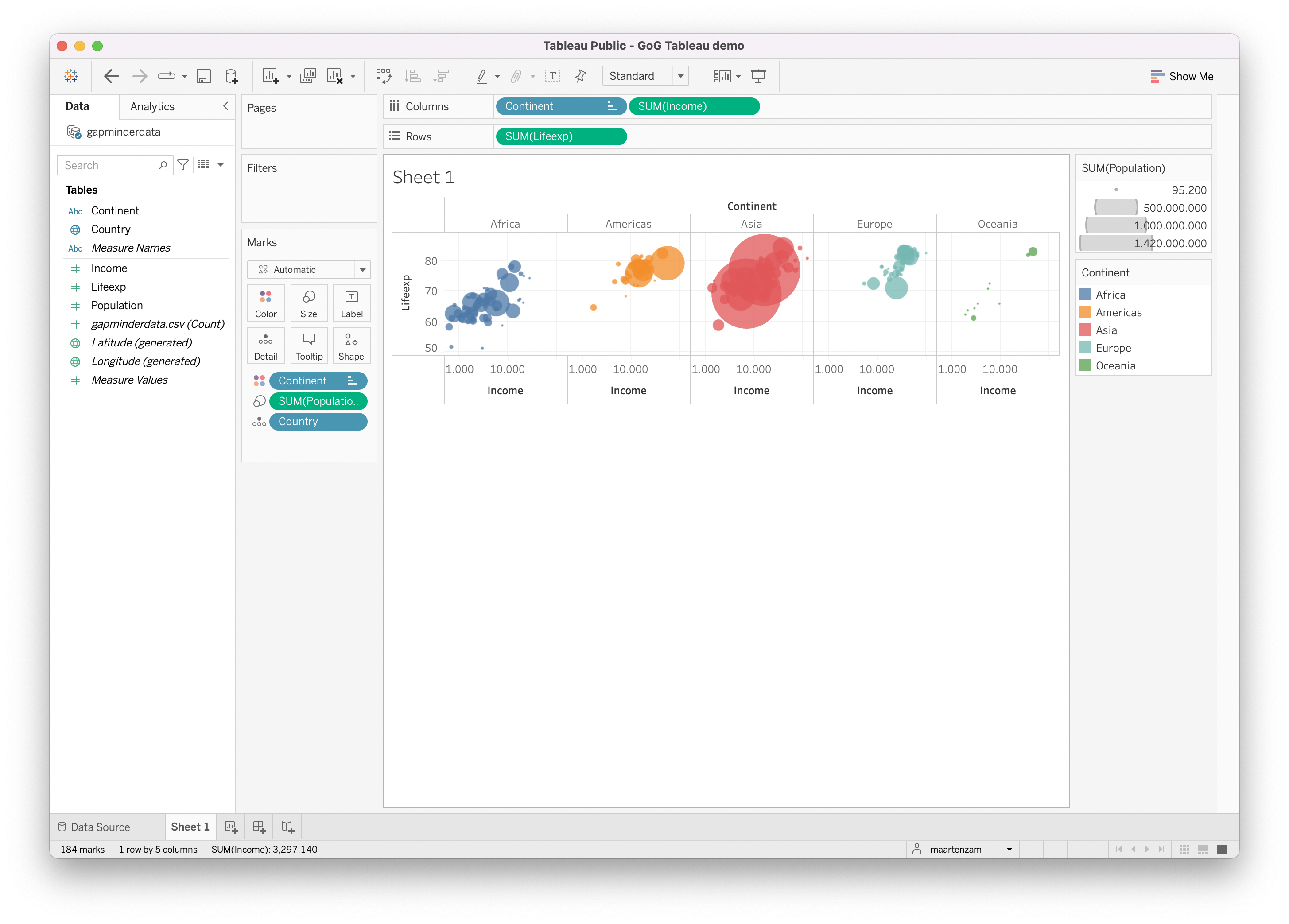Switch to sheet sorter grid icon
The width and height of the screenshot is (1289, 924).
tap(1184, 850)
